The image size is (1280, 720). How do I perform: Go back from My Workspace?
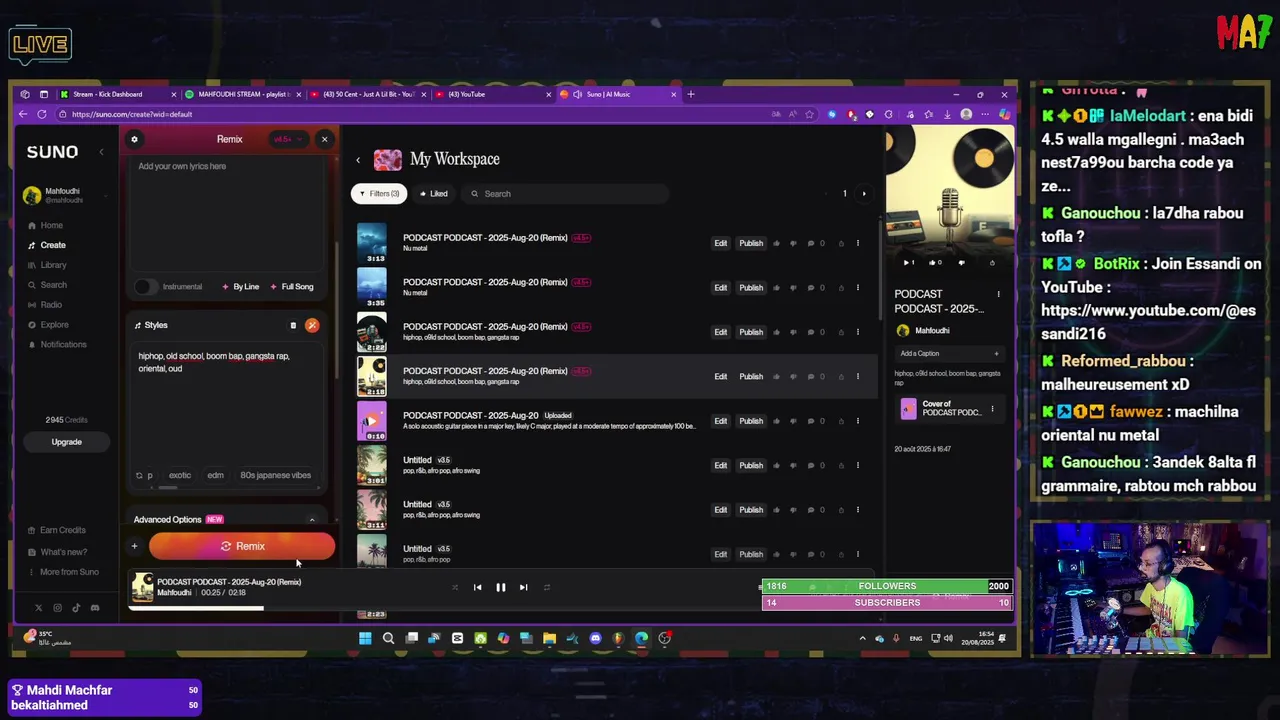(358, 160)
